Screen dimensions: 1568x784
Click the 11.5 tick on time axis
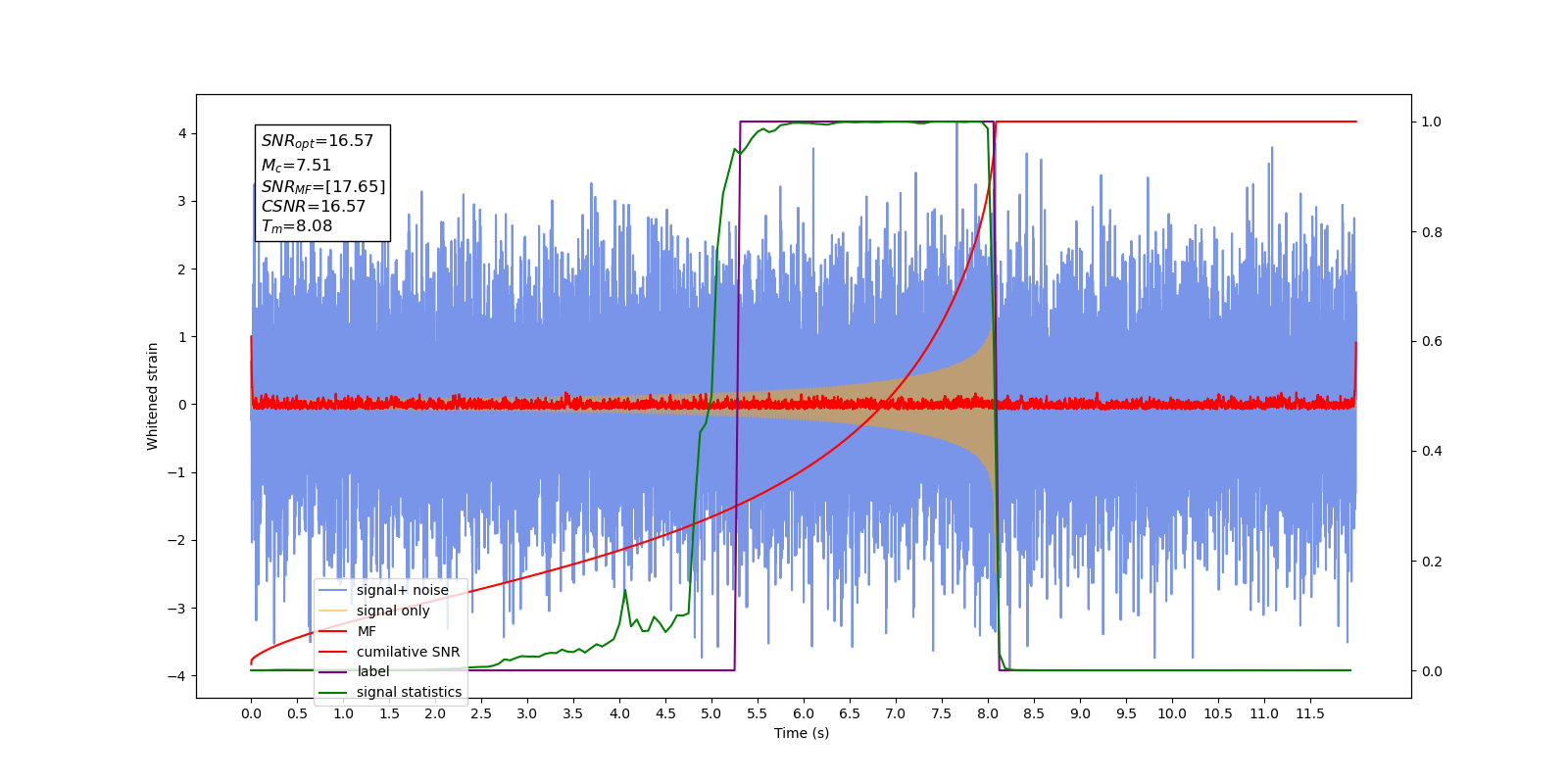(x=1310, y=713)
